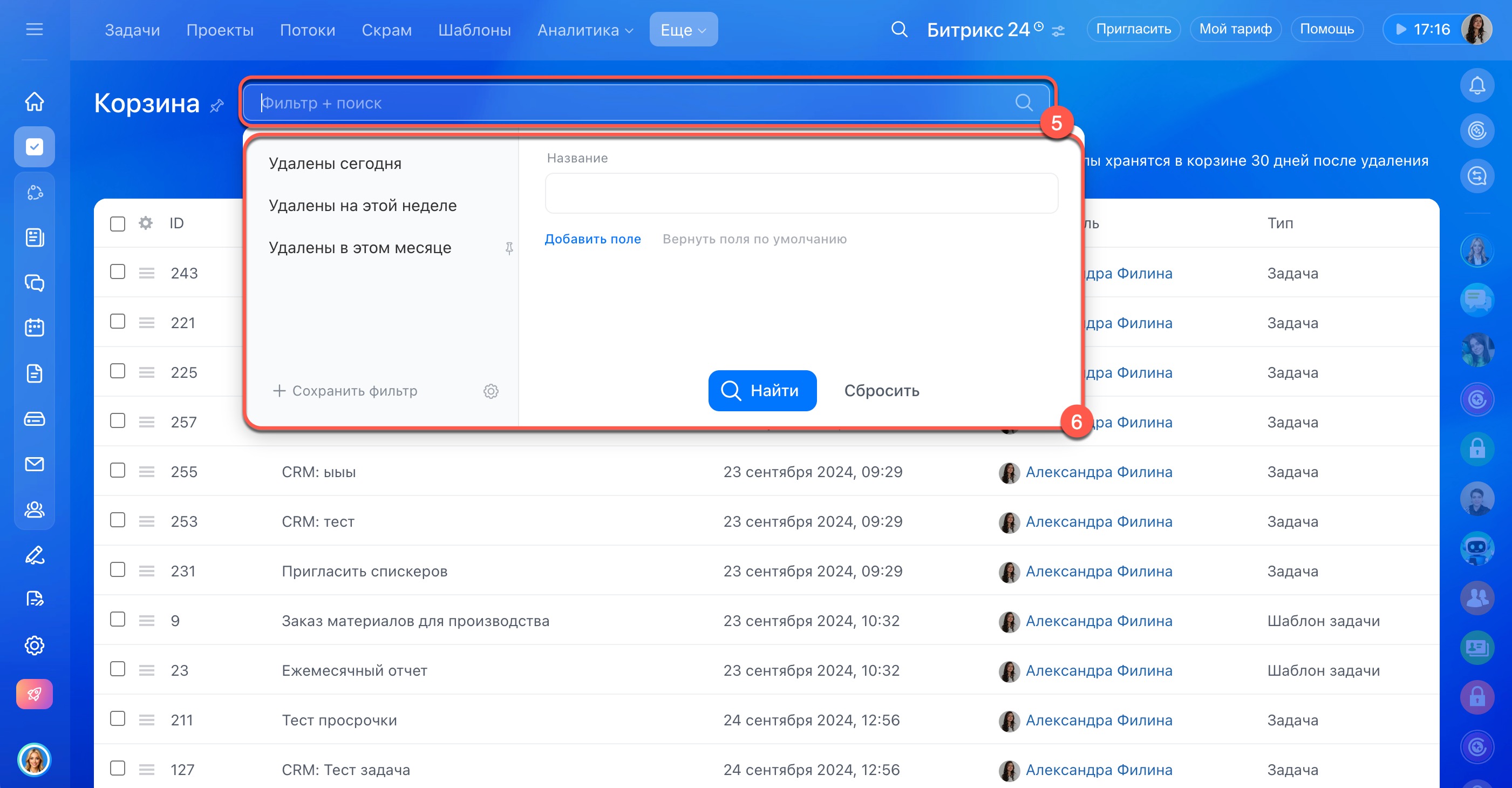Viewport: 1512px width, 788px height.
Task: Select the checkbox for task 231
Action: [x=118, y=569]
